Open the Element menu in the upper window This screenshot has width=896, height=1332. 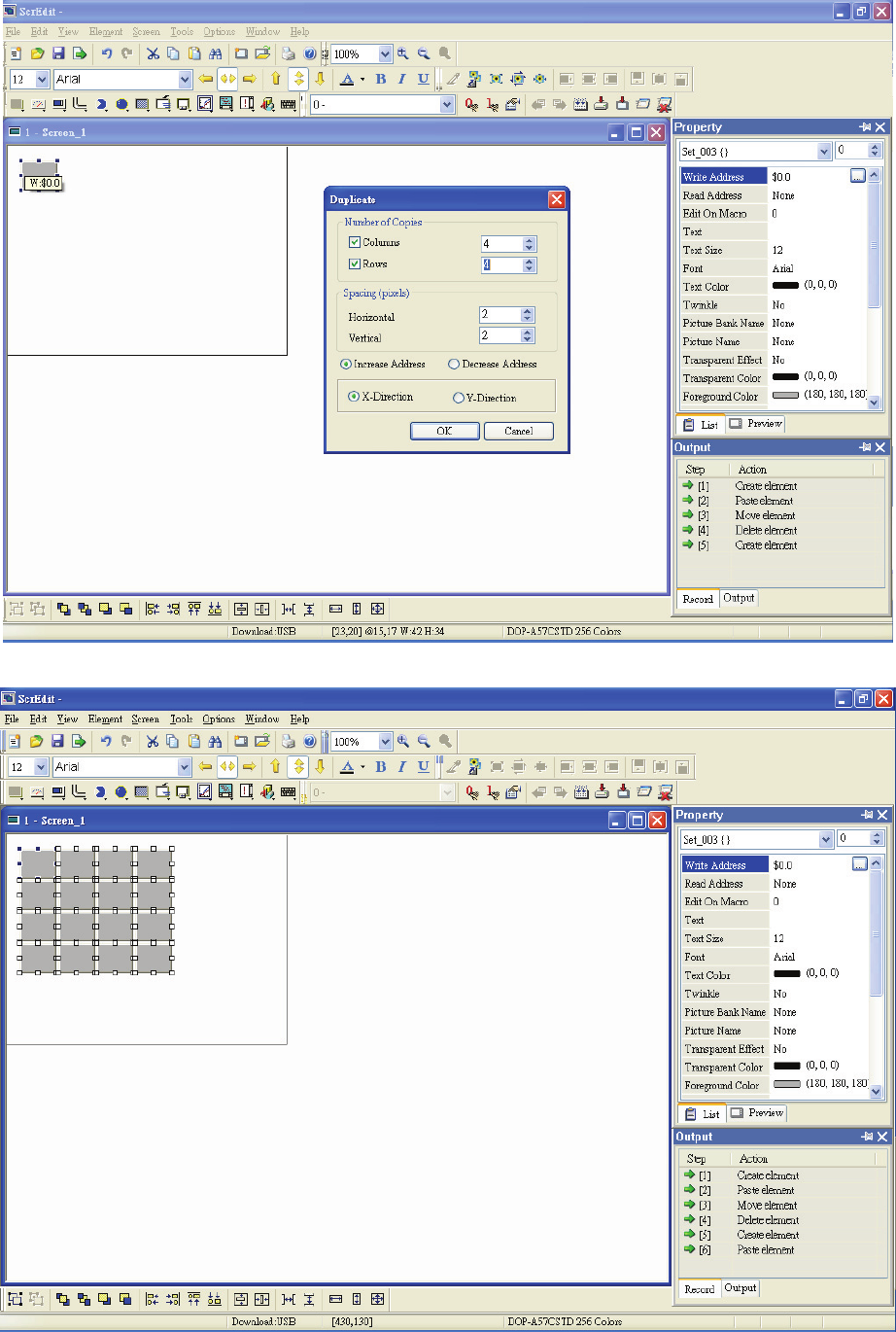(x=106, y=32)
